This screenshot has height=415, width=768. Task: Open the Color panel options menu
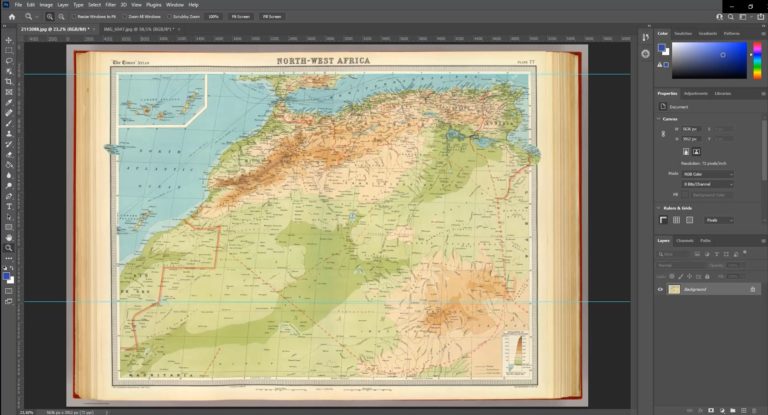[763, 34]
